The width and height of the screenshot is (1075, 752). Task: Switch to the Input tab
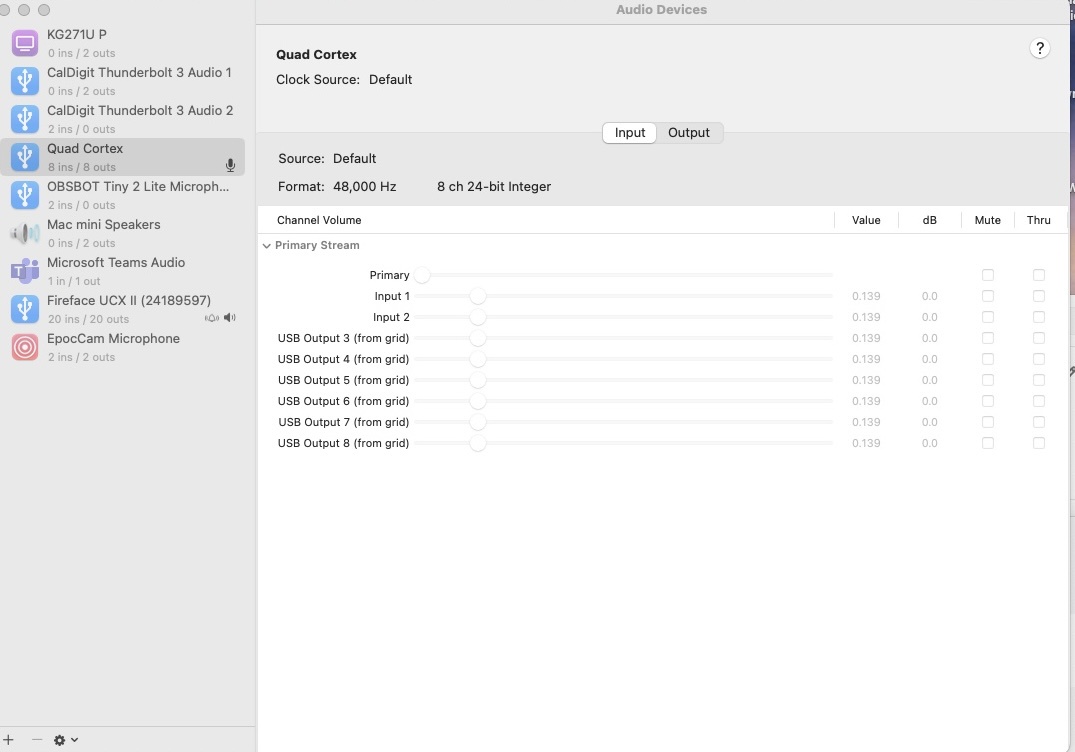click(x=629, y=132)
